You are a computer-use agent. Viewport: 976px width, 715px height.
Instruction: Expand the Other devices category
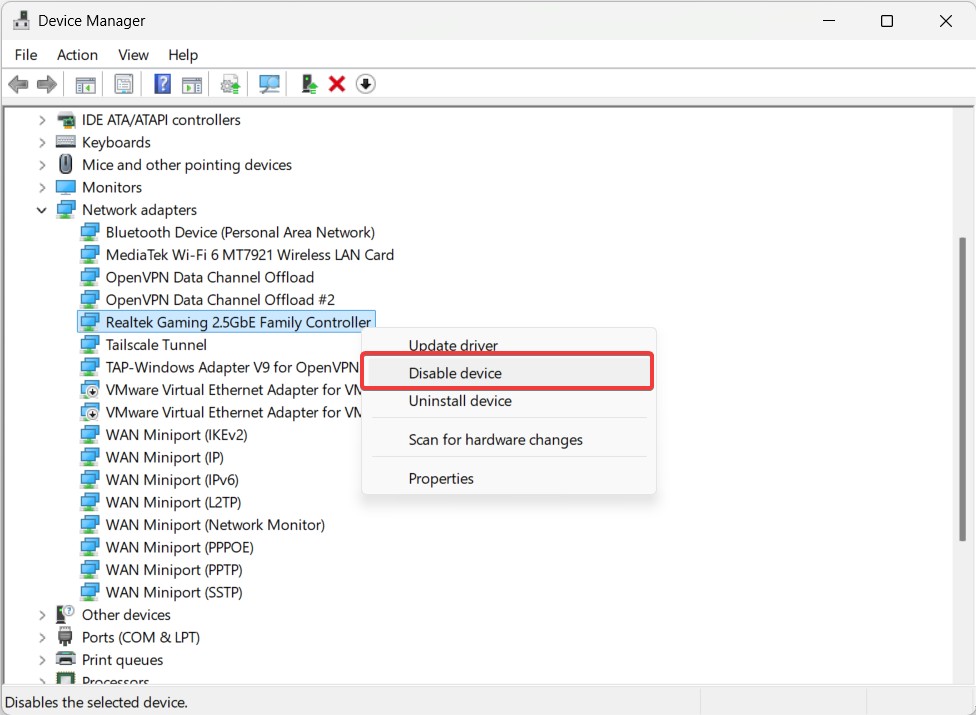tap(42, 615)
